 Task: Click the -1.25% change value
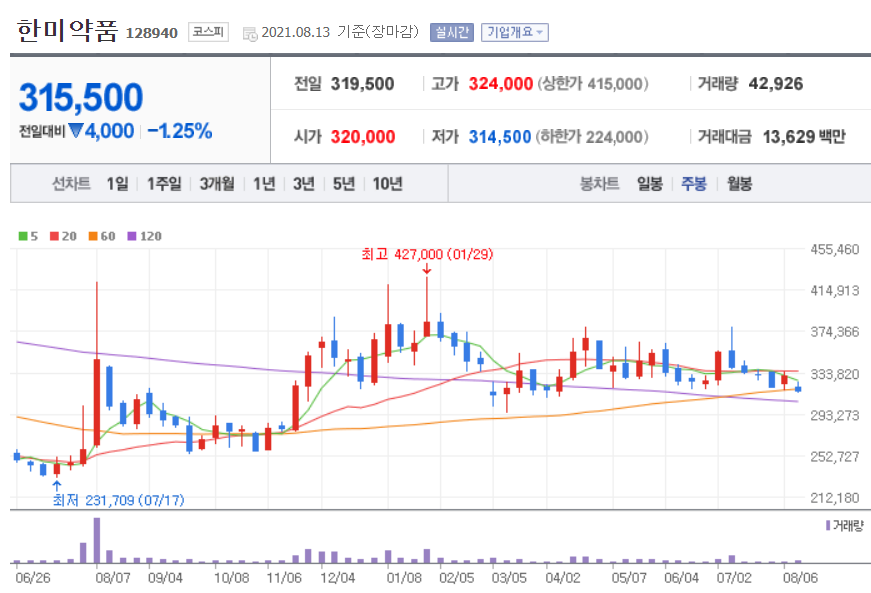180,131
